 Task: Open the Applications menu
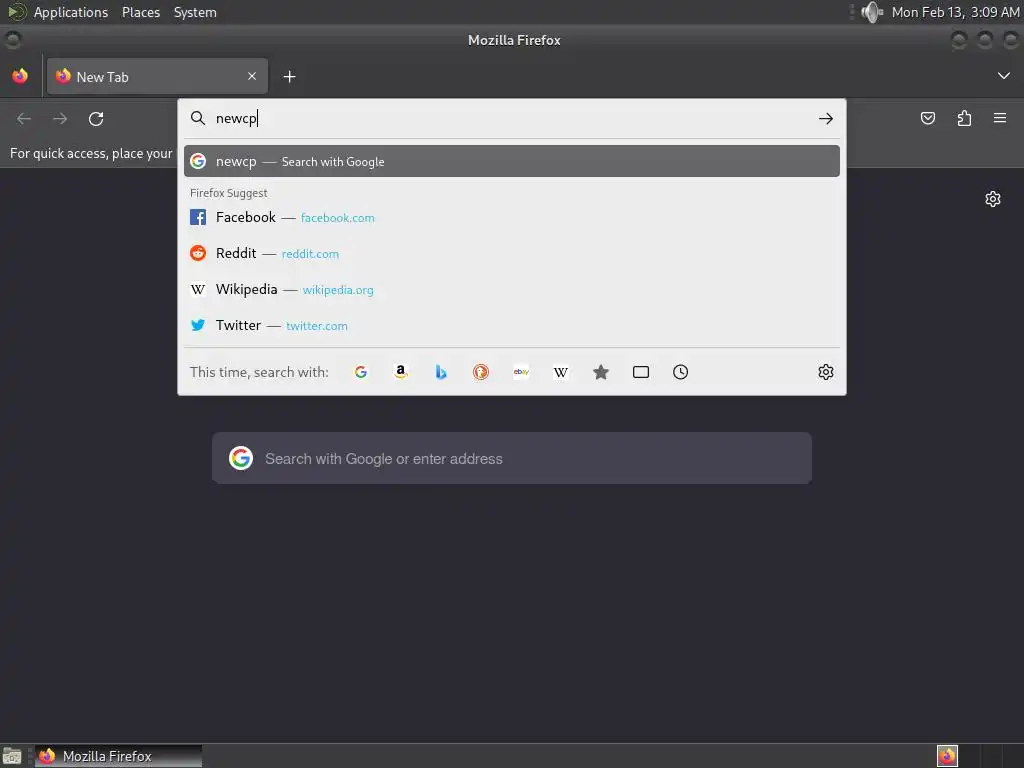tap(71, 12)
